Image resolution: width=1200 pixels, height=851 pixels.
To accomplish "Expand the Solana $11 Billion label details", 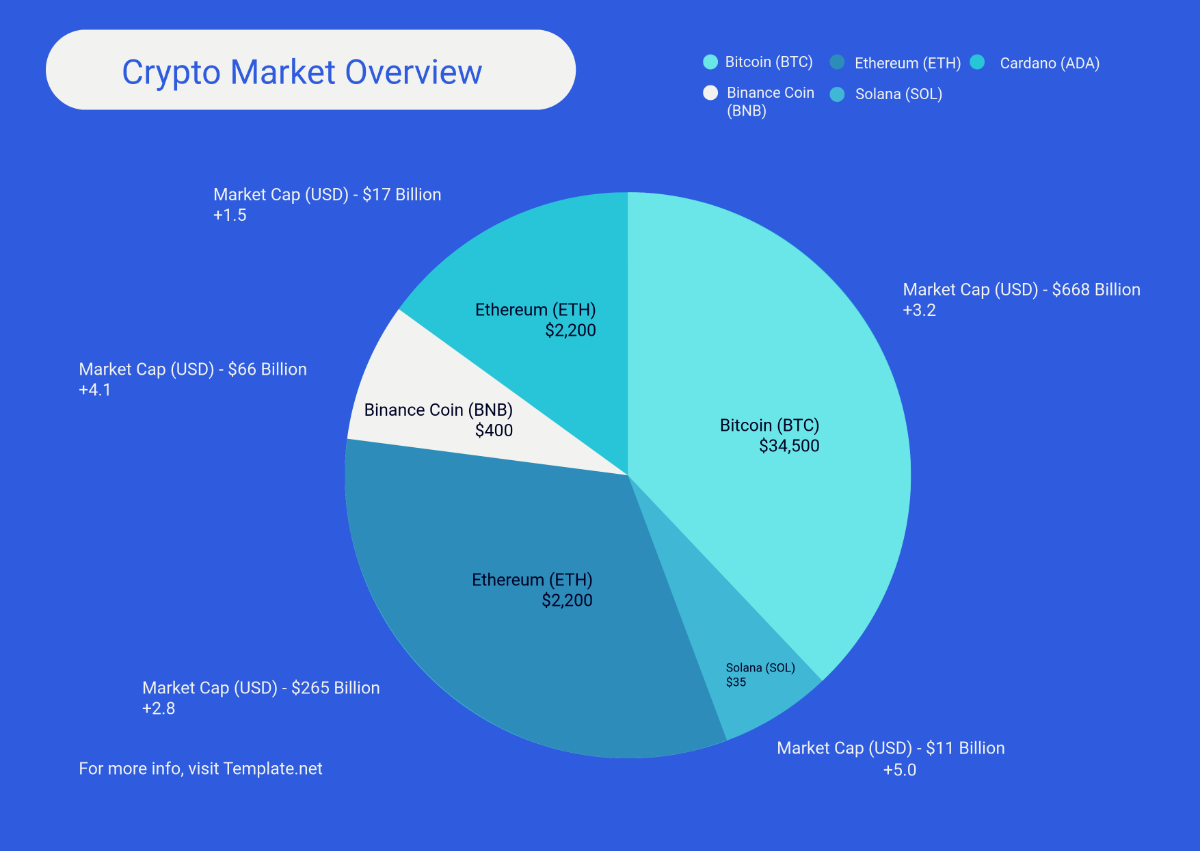I will pyautogui.click(x=890, y=758).
